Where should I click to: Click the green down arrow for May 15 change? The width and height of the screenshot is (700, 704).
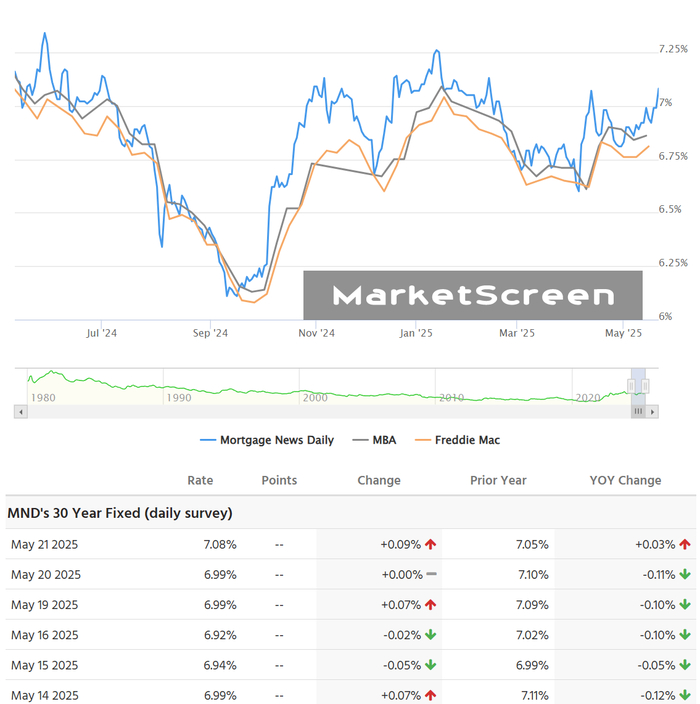tap(431, 664)
